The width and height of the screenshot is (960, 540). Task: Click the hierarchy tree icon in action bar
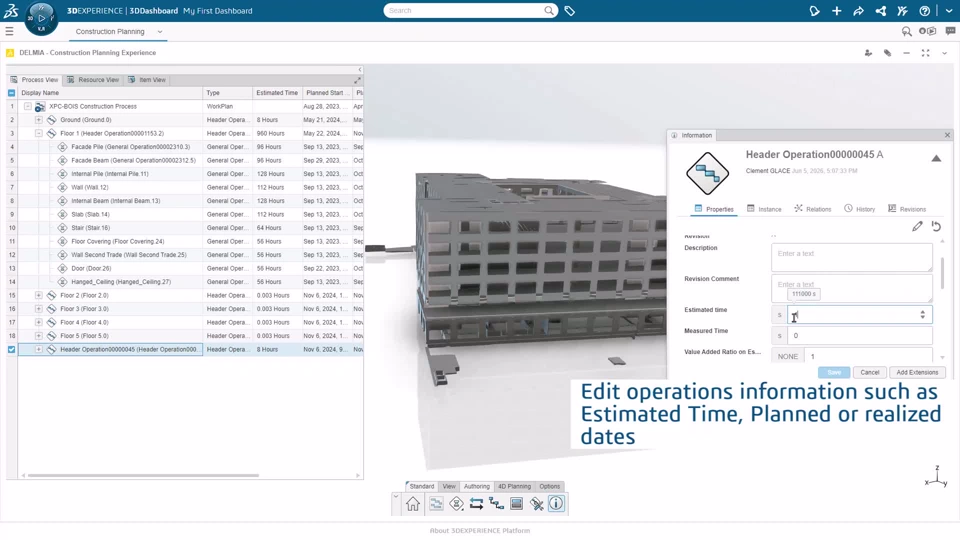click(x=496, y=503)
